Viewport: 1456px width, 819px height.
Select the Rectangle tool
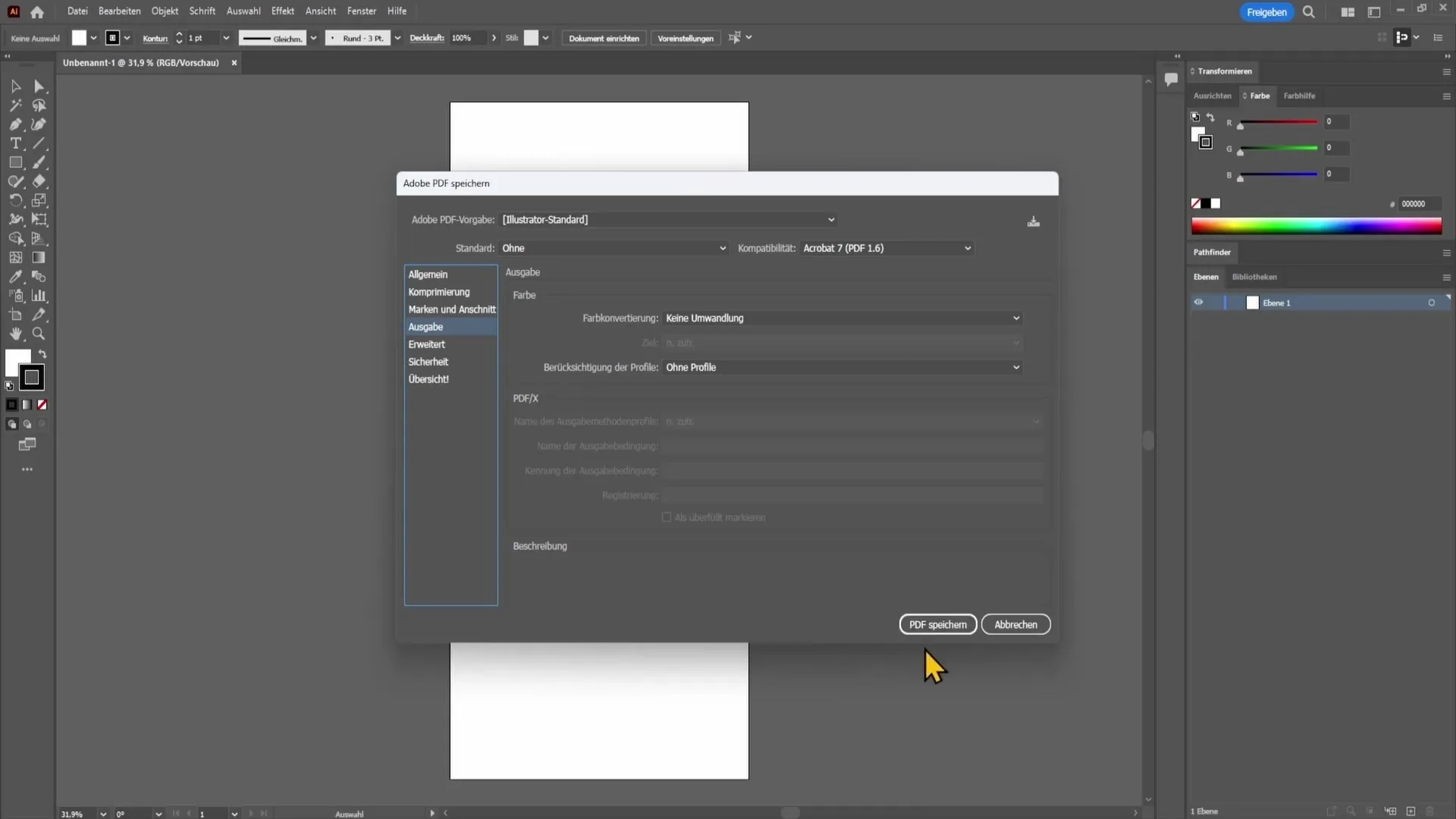tap(16, 162)
